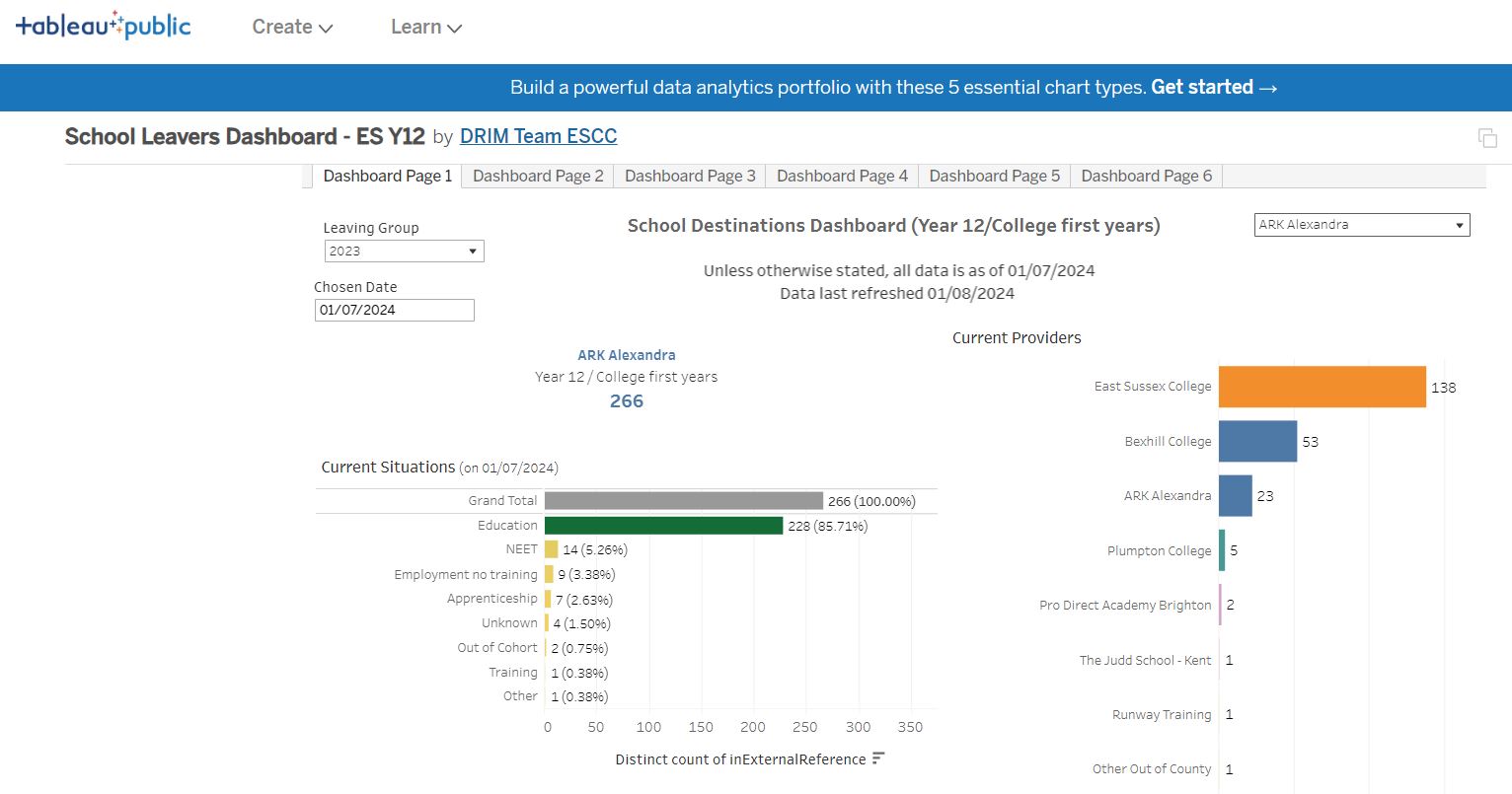Click the Education bar in Current Situations
The height and width of the screenshot is (794, 1512).
click(x=665, y=525)
